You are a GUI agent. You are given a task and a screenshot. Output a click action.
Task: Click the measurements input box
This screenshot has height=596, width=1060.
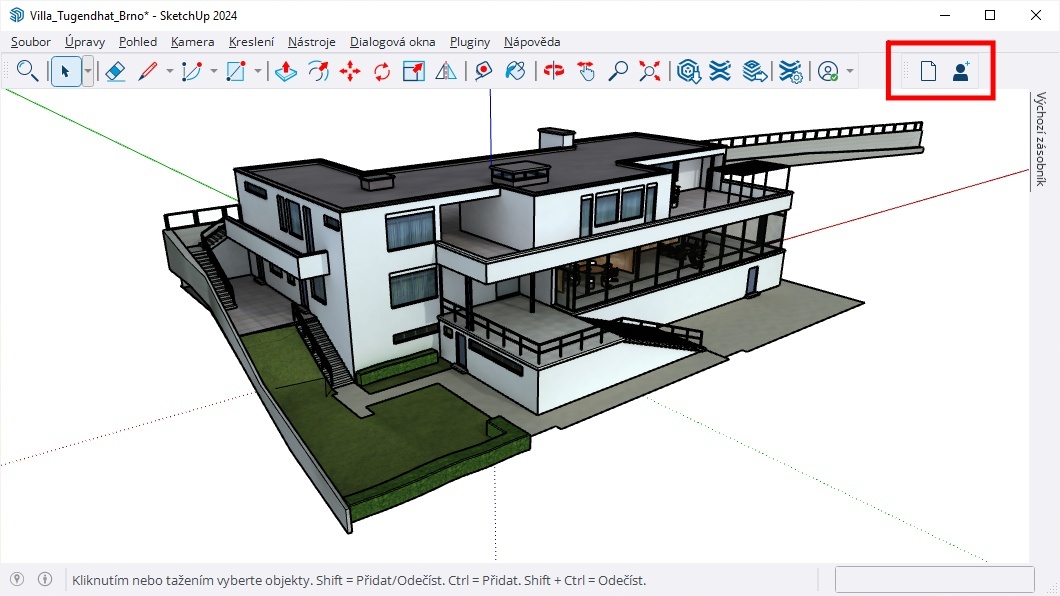point(935,580)
